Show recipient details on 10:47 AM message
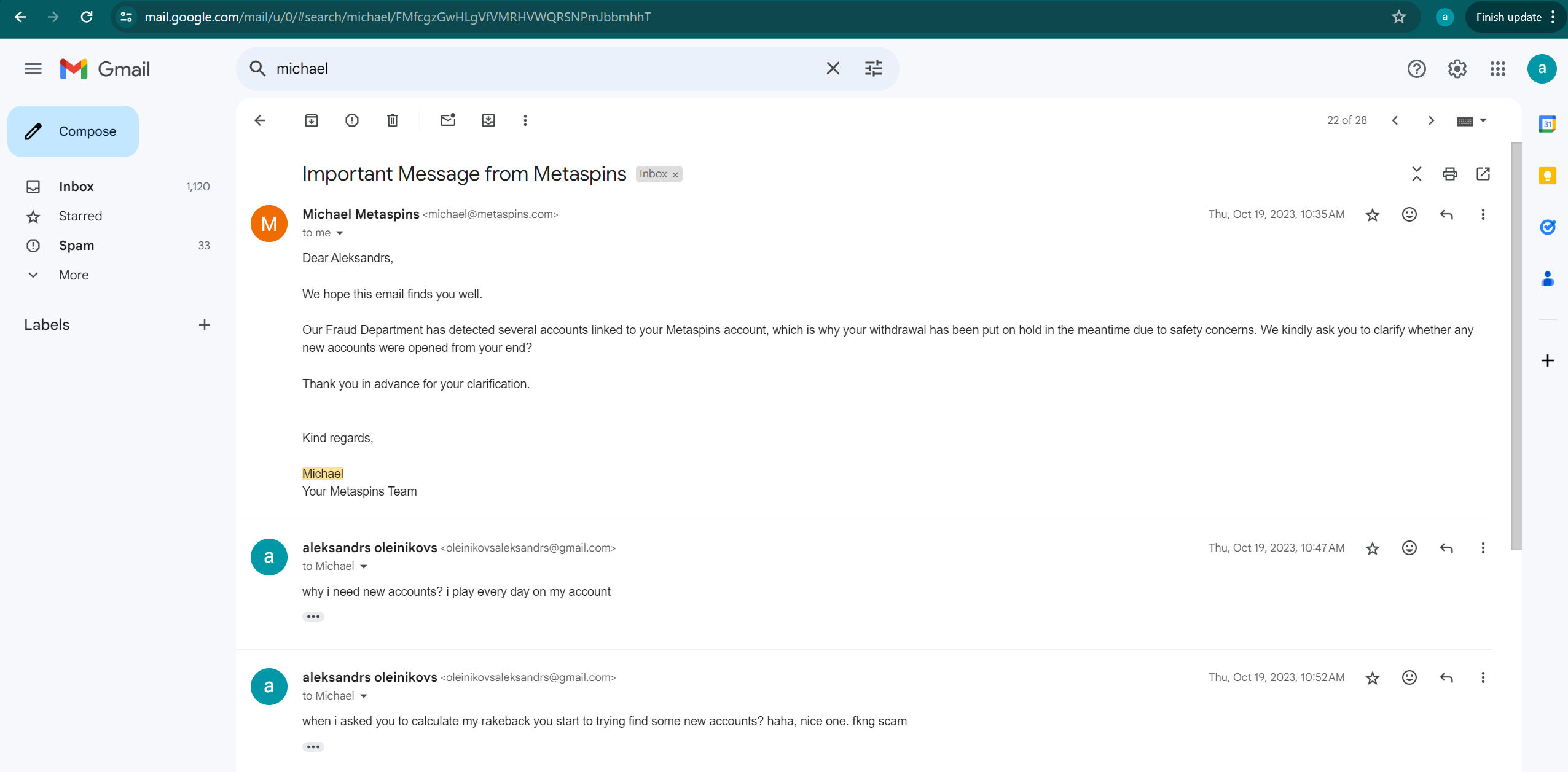This screenshot has height=772, width=1568. pyautogui.click(x=364, y=567)
